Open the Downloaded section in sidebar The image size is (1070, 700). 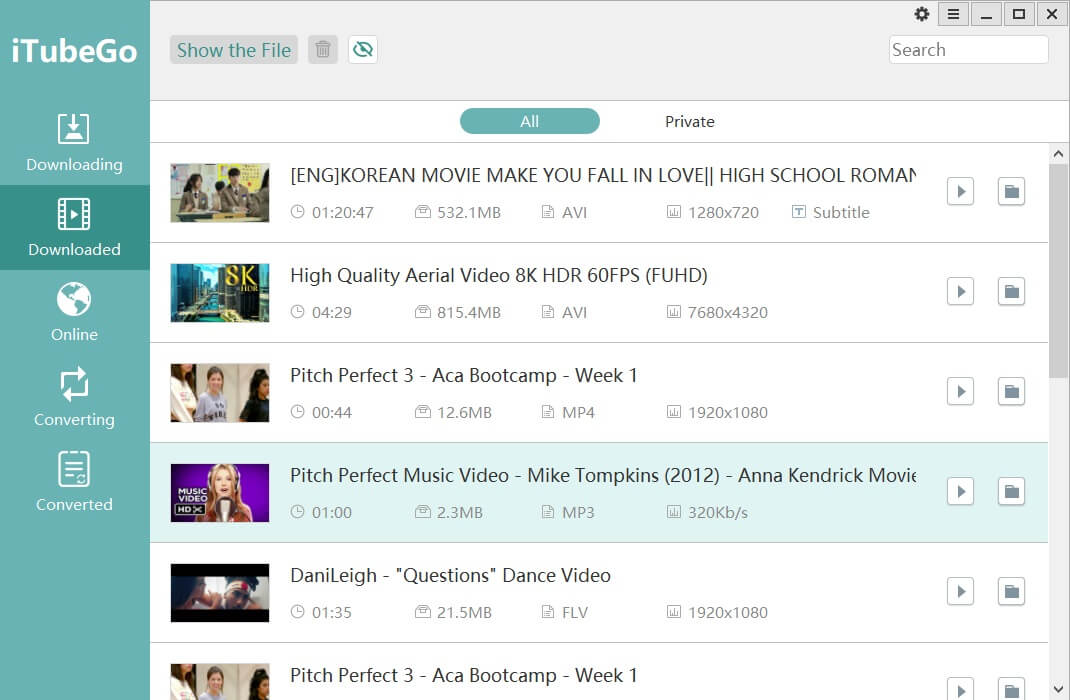pos(74,228)
